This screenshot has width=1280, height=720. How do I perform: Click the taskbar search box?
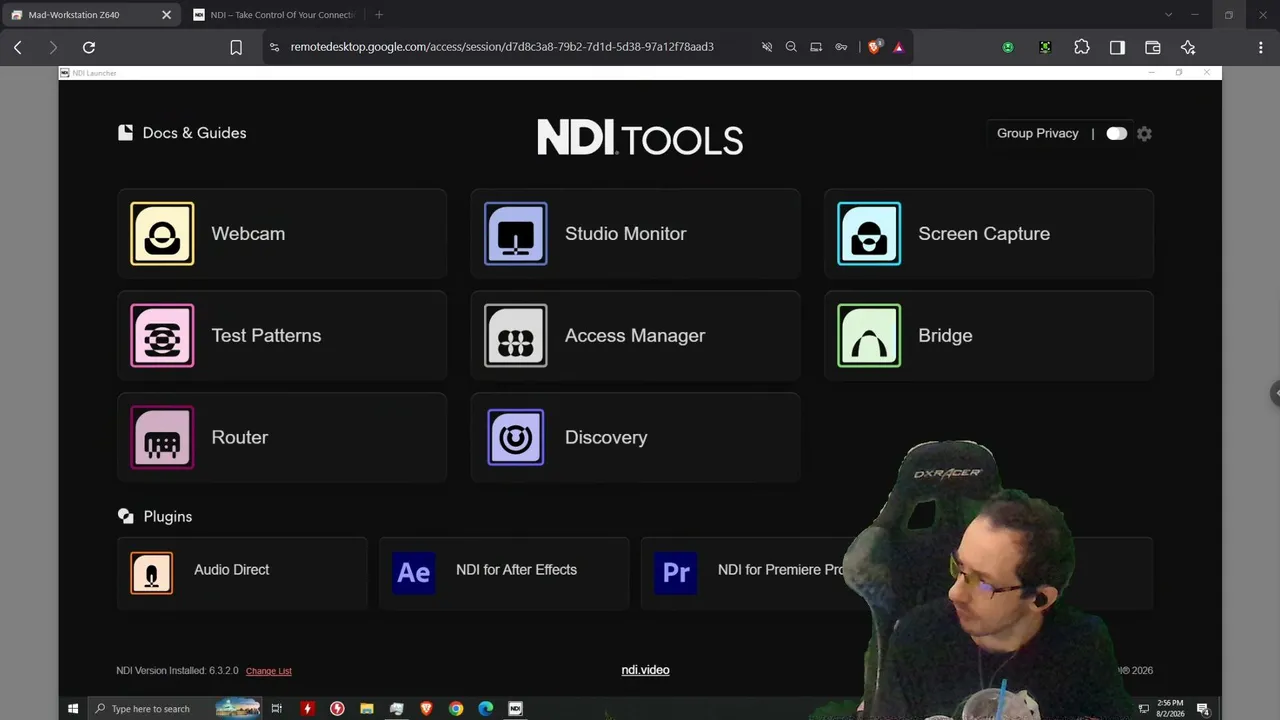pyautogui.click(x=175, y=709)
